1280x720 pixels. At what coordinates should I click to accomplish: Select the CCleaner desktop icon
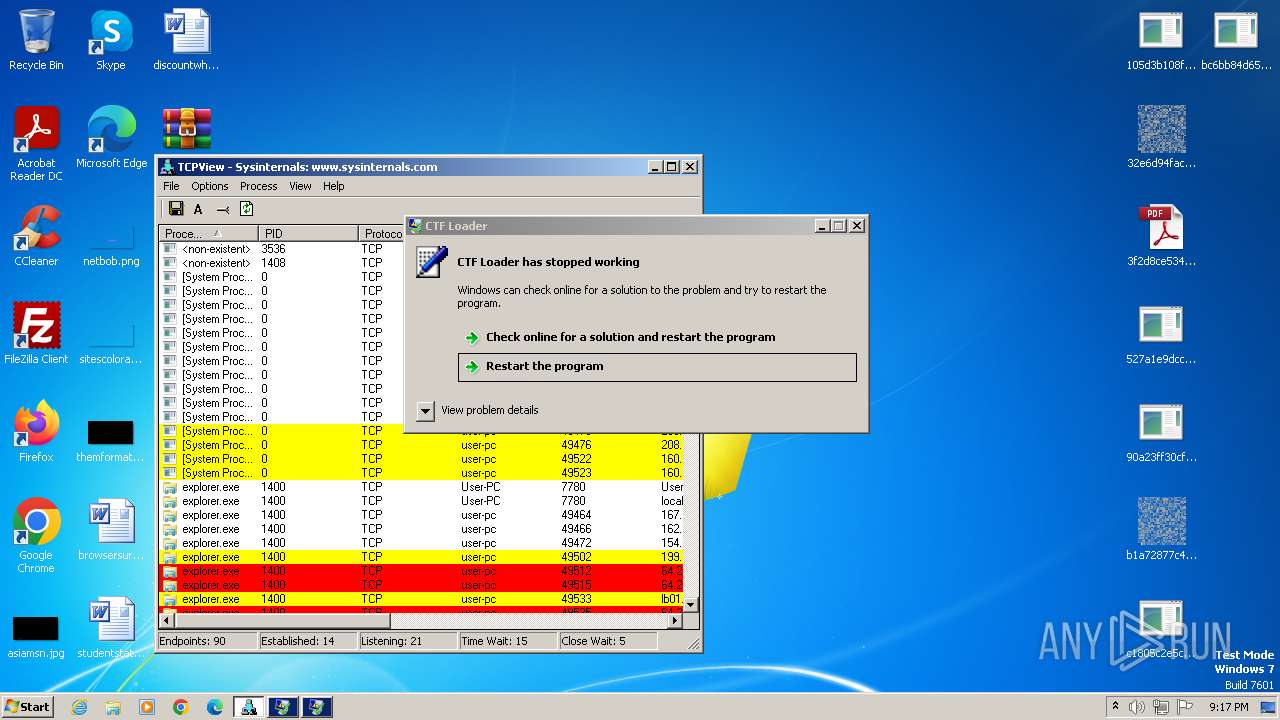(36, 237)
